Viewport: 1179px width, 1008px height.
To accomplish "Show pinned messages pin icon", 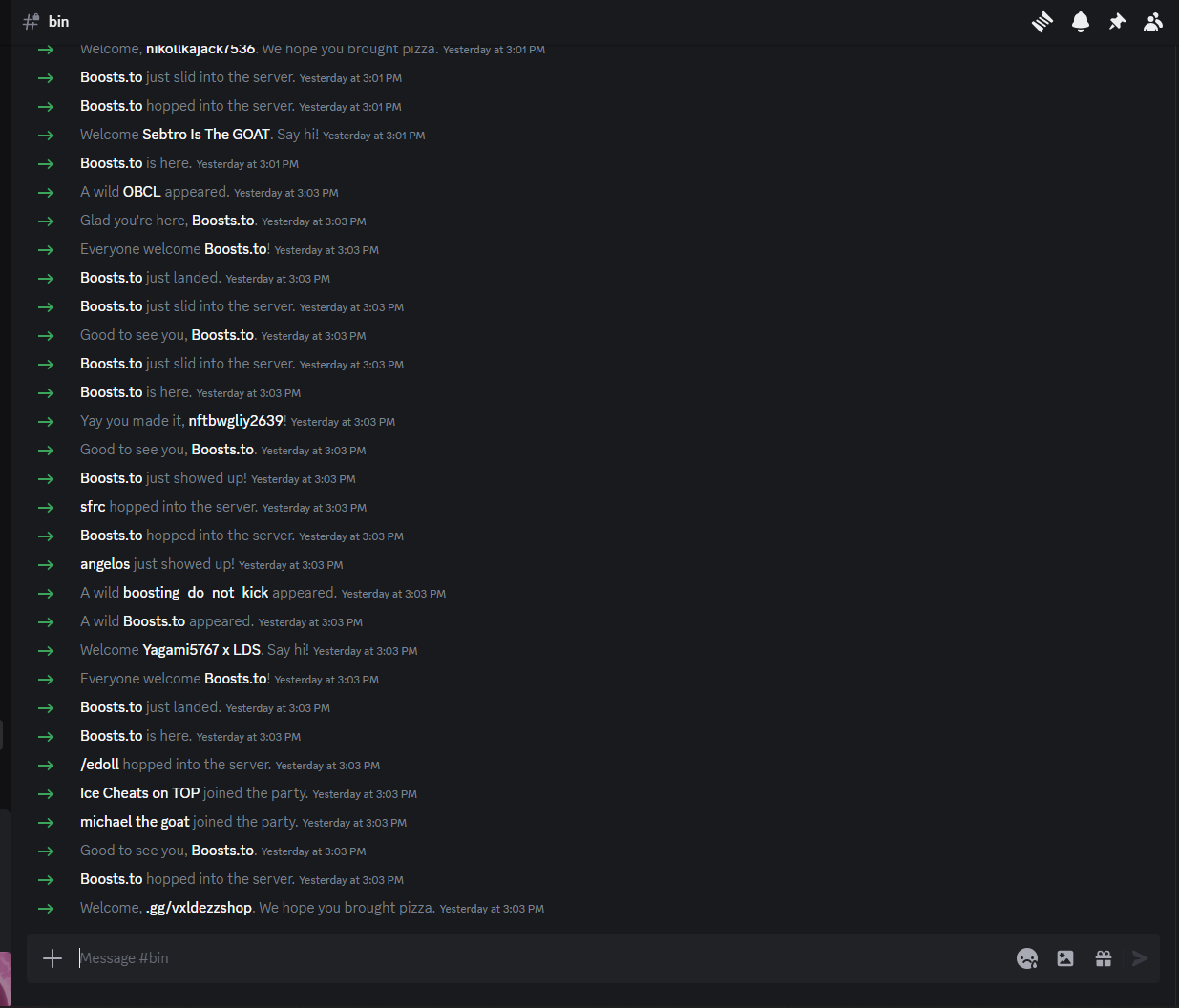I will pyautogui.click(x=1117, y=22).
